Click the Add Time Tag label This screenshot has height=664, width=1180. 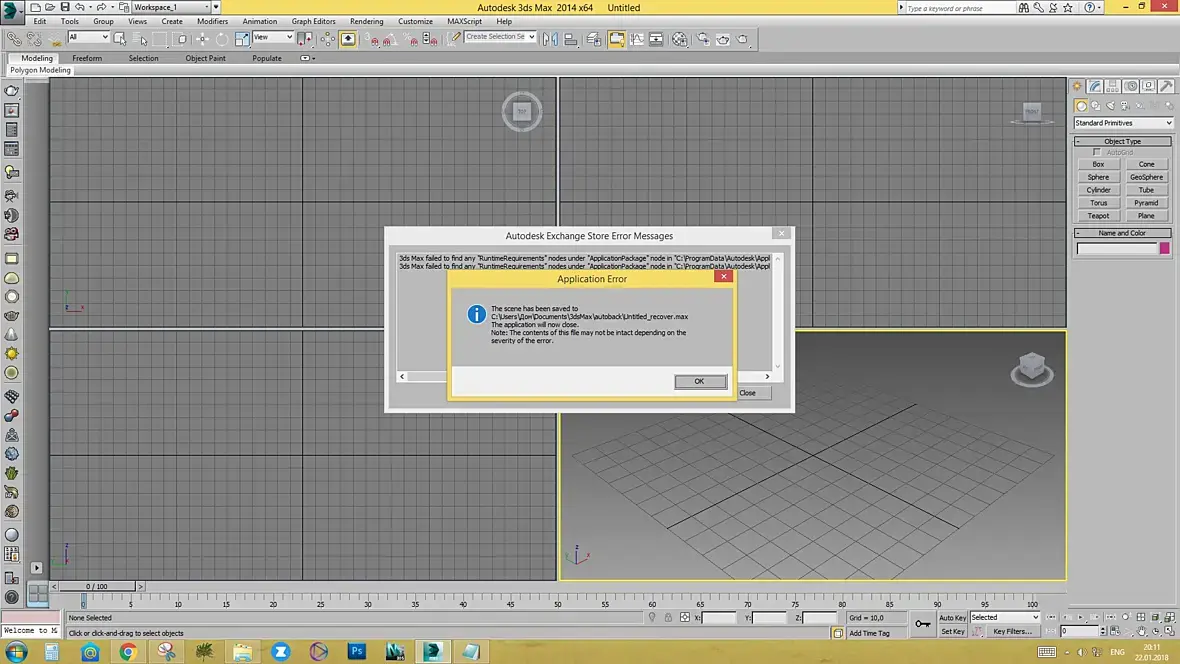coord(869,633)
